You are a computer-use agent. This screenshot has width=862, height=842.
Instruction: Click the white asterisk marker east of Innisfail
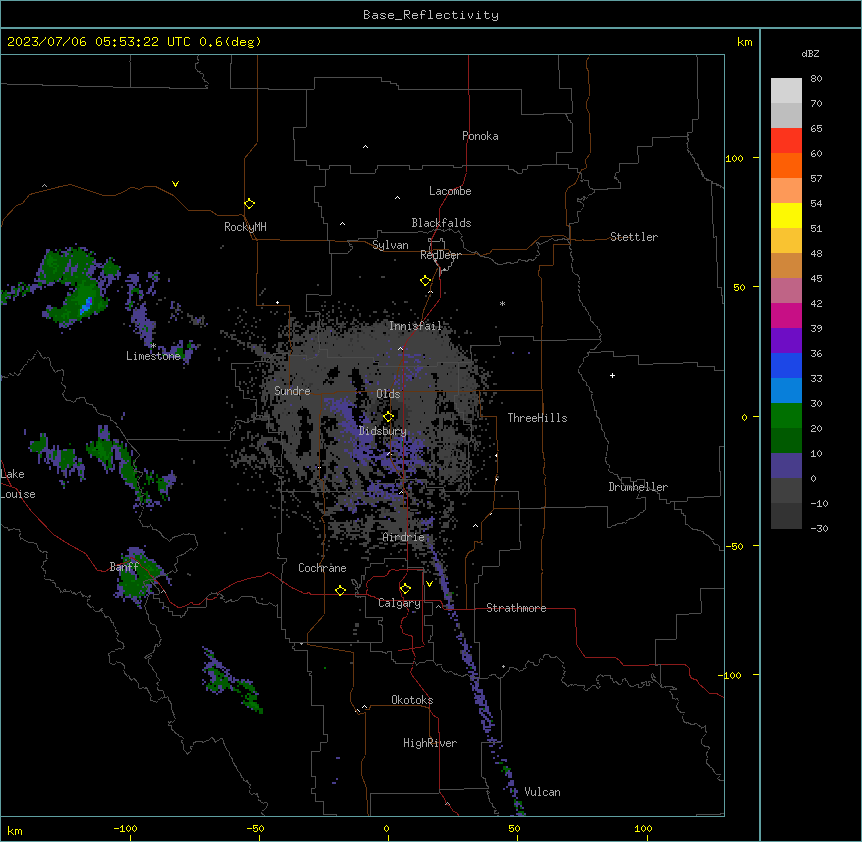pos(502,303)
